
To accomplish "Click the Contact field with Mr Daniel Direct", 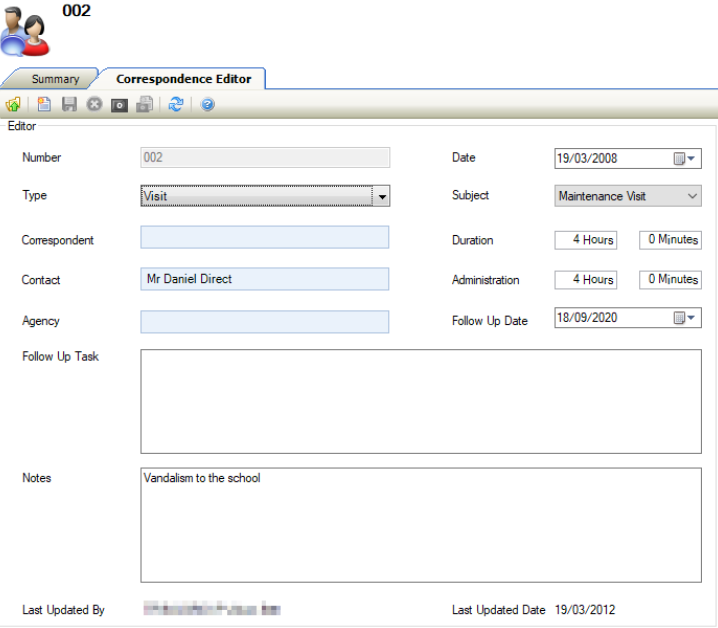I will tap(264, 279).
